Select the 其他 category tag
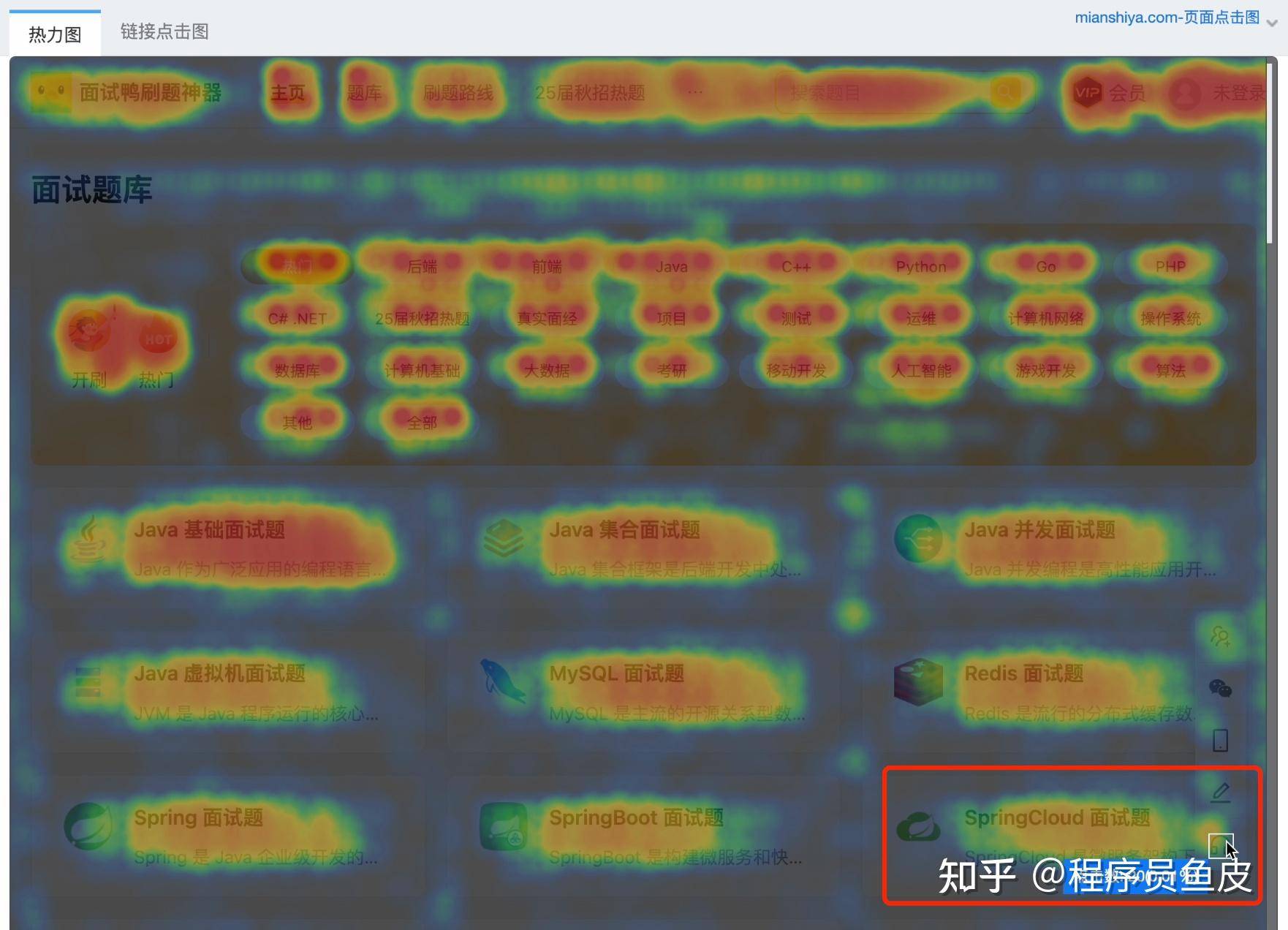 (298, 422)
